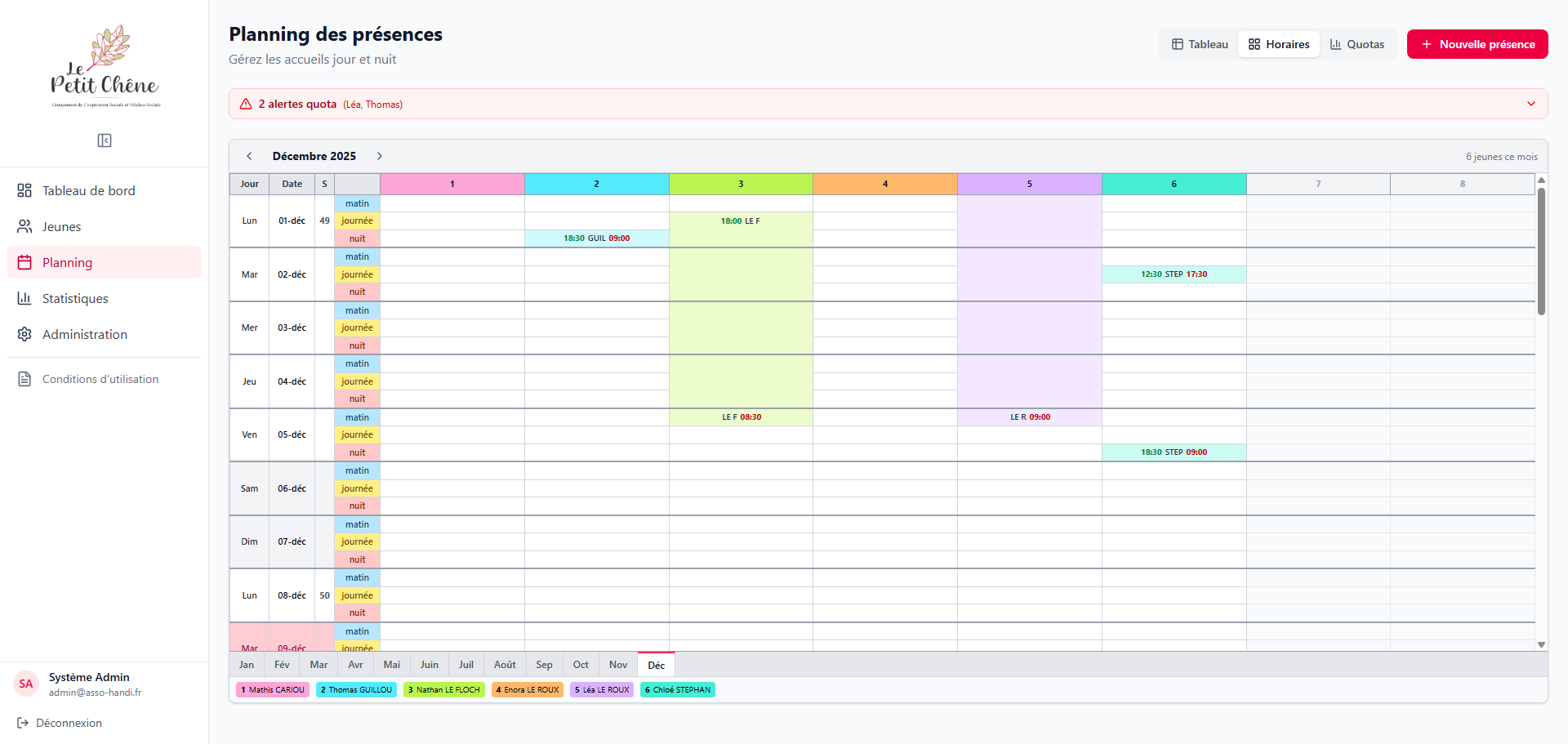Viewport: 1568px width, 744px height.
Task: Open Statistiques page
Action: point(105,298)
